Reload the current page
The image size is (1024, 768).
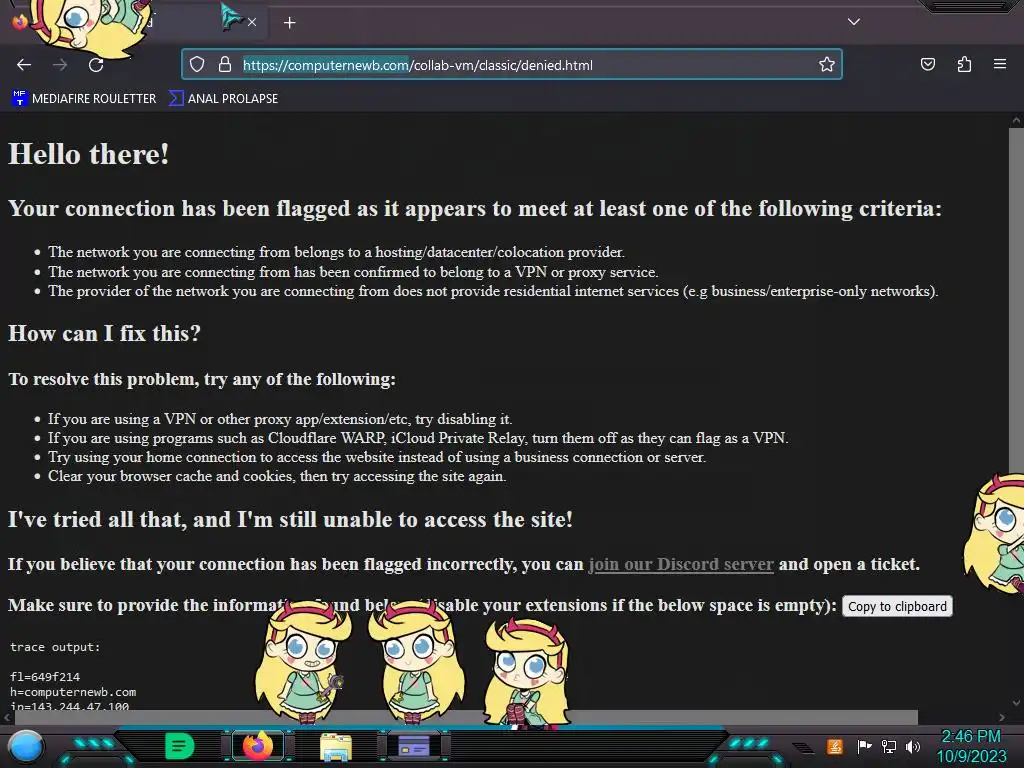pyautogui.click(x=96, y=65)
